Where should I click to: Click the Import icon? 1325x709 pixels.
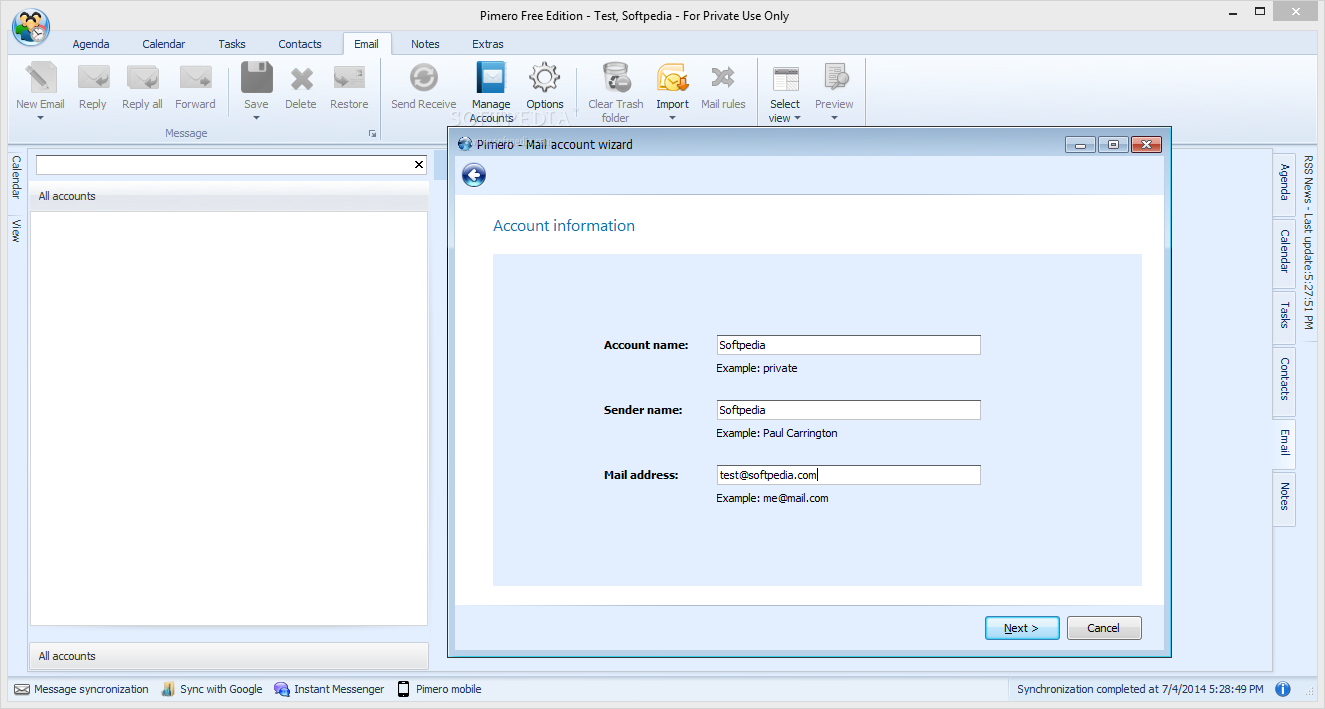pos(672,78)
